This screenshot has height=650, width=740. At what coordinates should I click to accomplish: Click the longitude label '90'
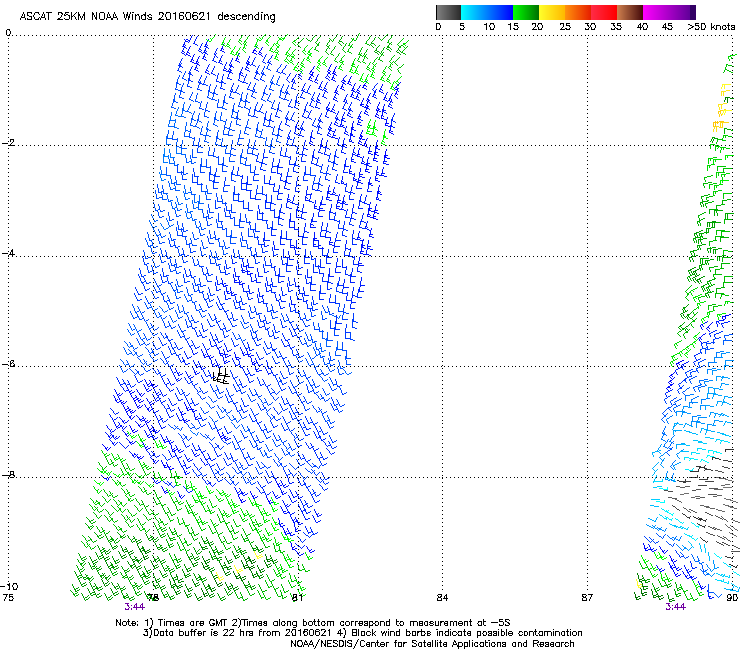(732, 598)
